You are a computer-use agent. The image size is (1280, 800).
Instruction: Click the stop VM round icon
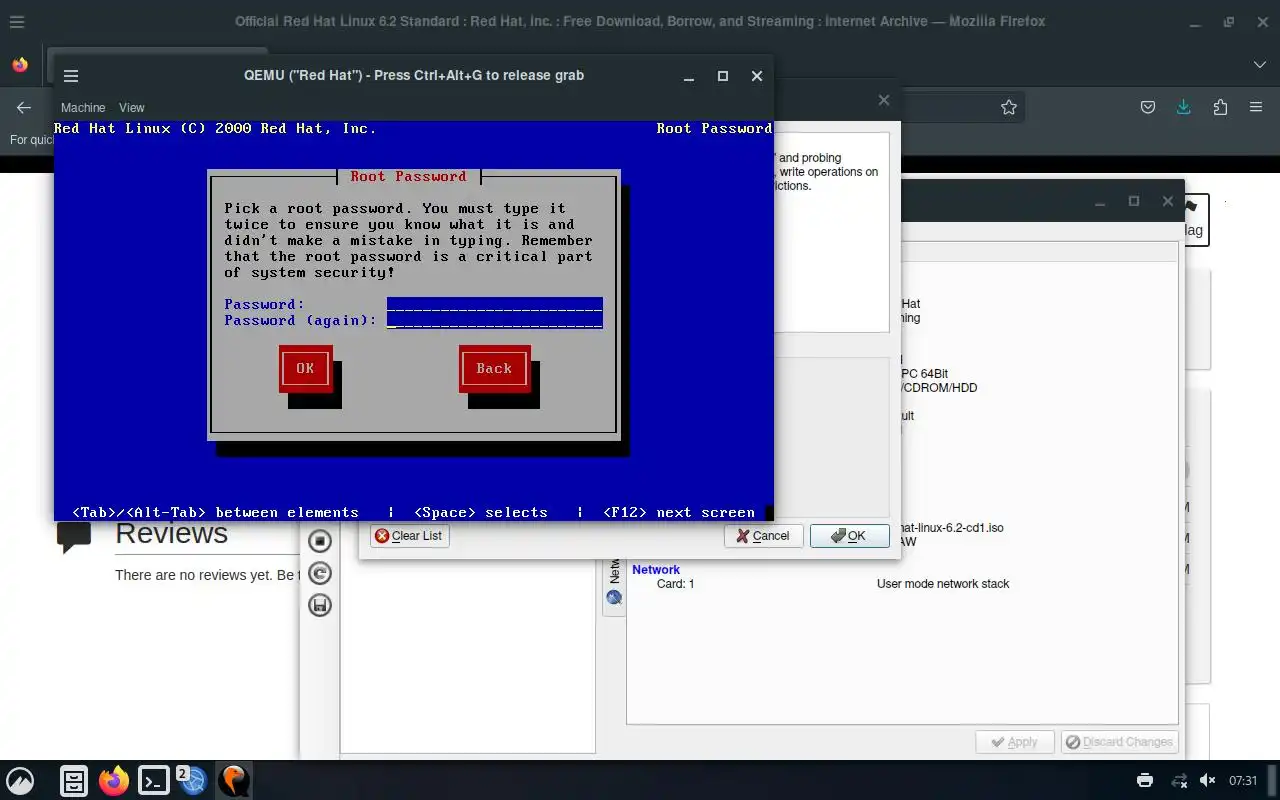coord(319,541)
